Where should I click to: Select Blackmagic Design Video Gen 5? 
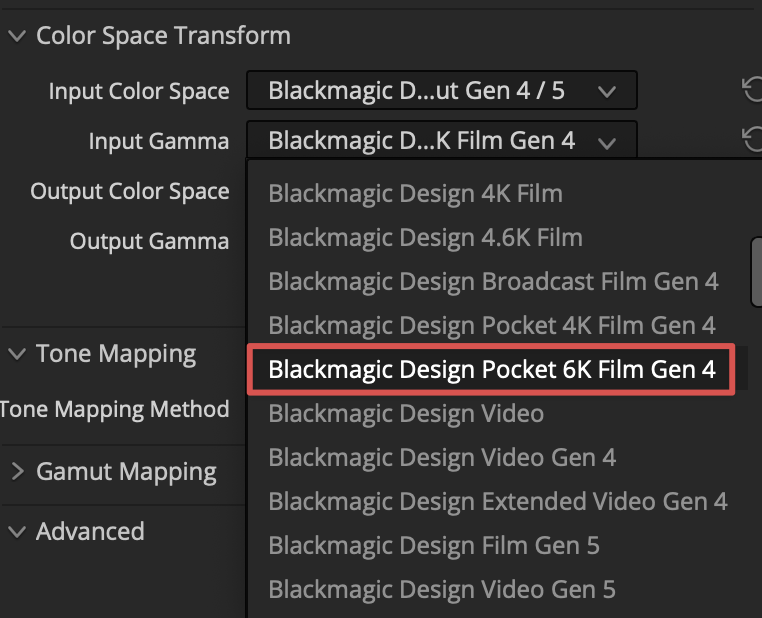pos(442,589)
